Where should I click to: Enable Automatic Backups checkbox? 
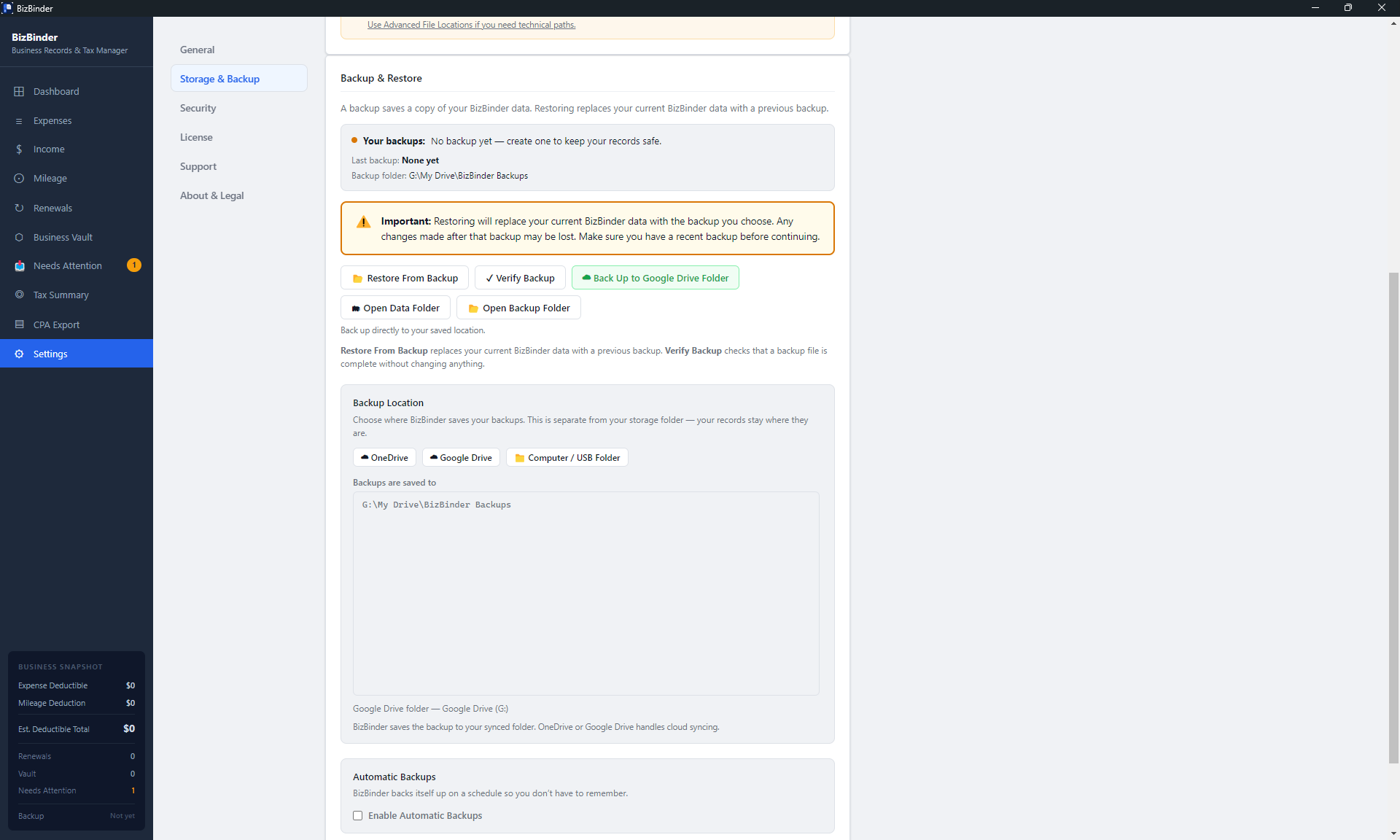358,816
